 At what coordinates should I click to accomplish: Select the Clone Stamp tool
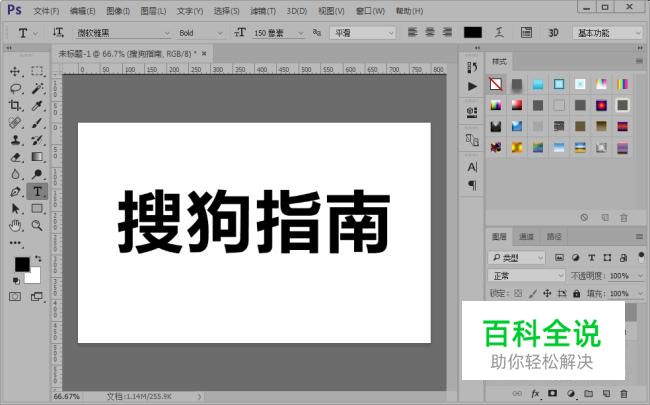click(15, 140)
